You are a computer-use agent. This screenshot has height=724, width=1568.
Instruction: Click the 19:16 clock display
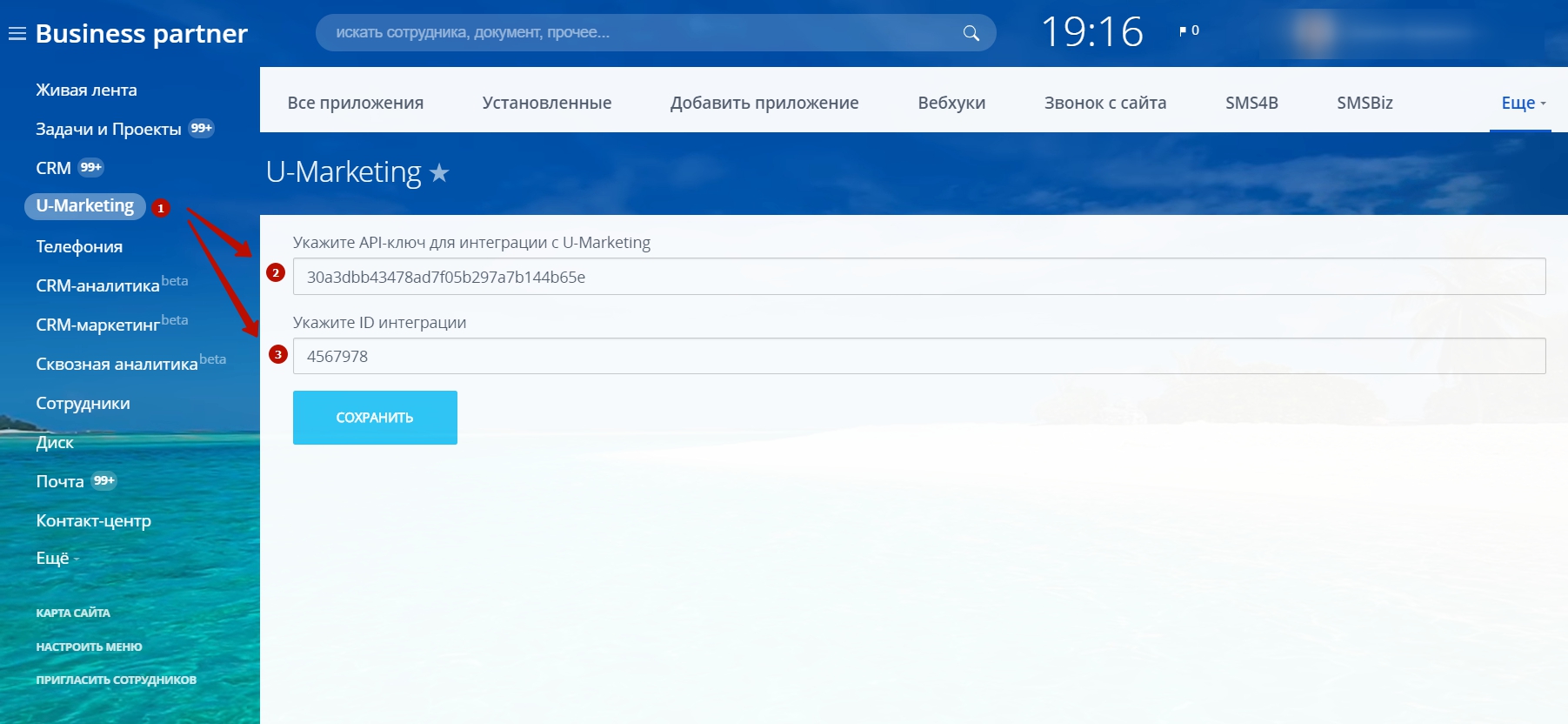(1092, 32)
